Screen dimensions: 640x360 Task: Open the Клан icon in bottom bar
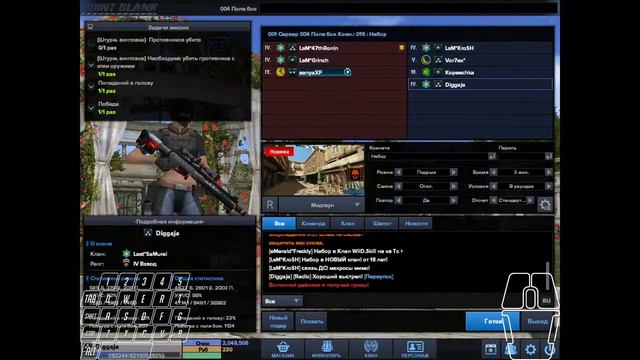[371, 349]
